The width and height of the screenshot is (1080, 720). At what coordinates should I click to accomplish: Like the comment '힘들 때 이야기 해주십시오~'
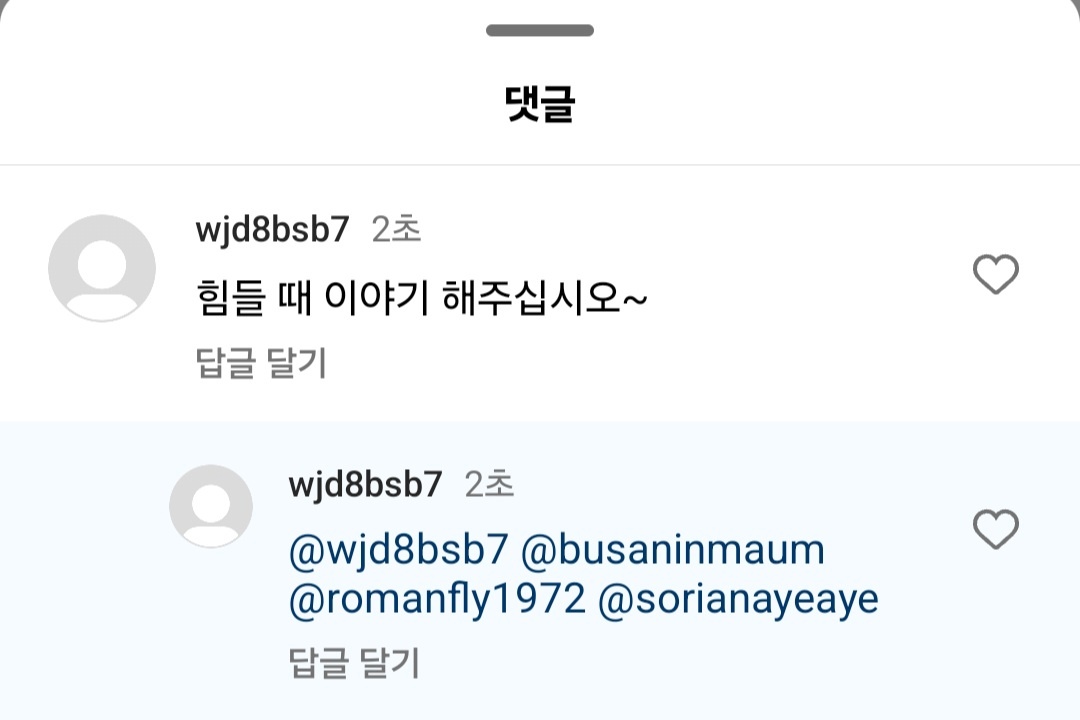coord(995,274)
